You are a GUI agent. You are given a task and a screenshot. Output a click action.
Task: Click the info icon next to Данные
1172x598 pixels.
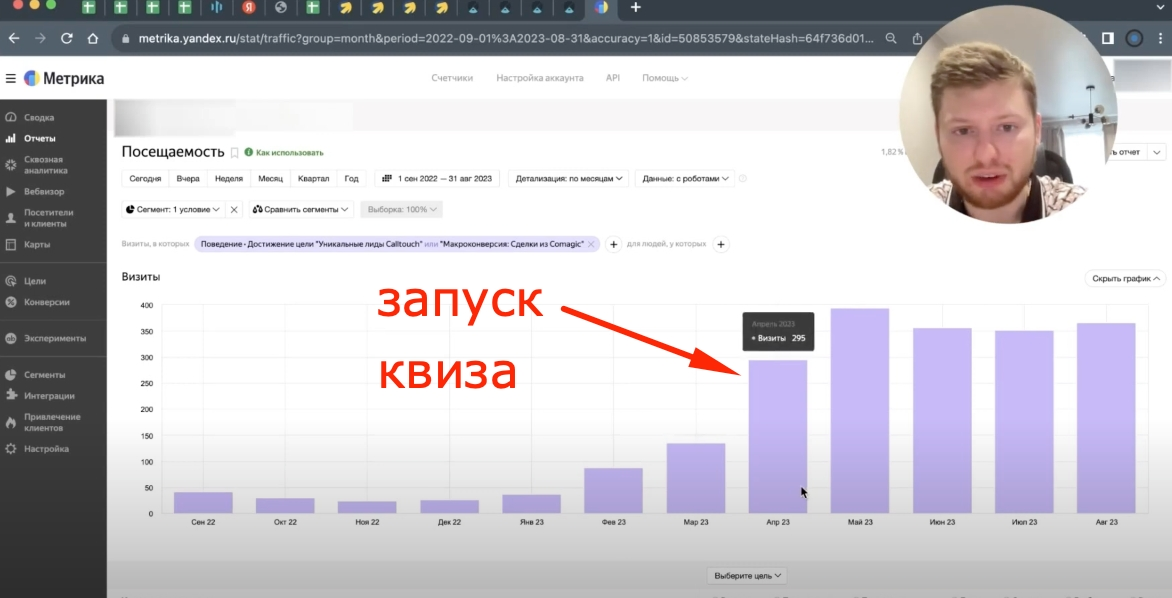tap(742, 179)
